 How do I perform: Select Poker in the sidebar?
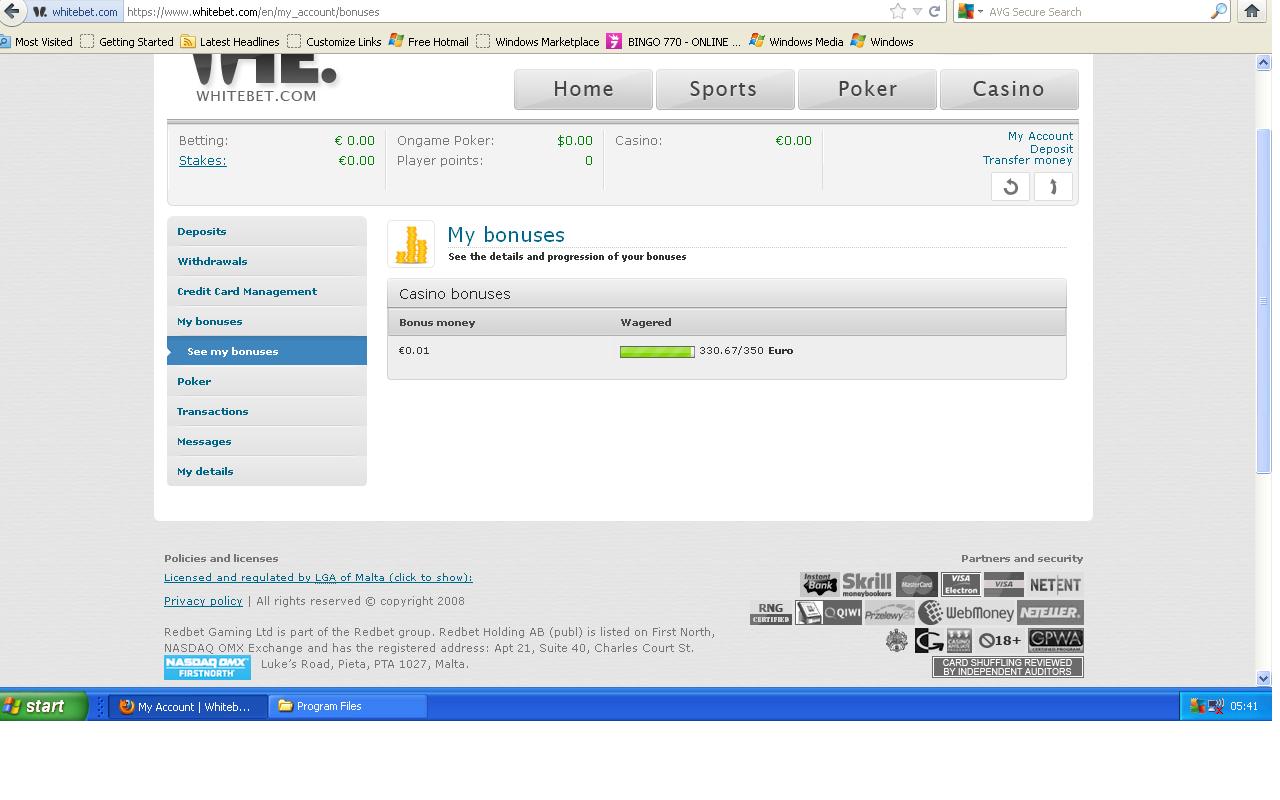coord(267,381)
